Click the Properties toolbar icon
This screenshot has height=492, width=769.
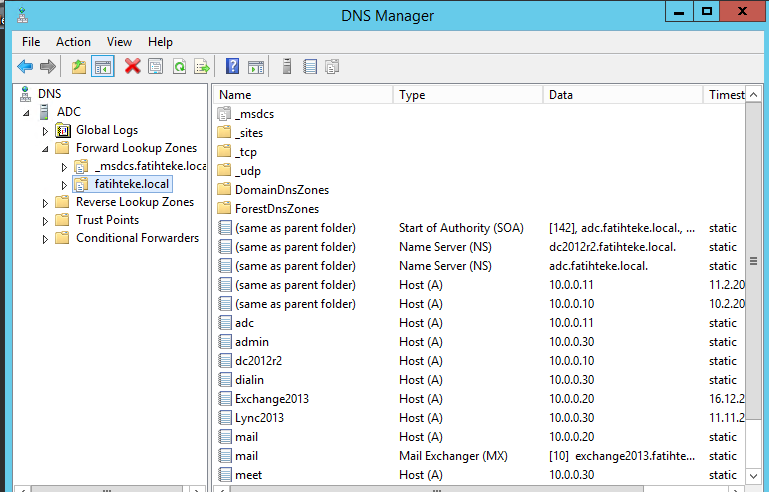pos(155,66)
